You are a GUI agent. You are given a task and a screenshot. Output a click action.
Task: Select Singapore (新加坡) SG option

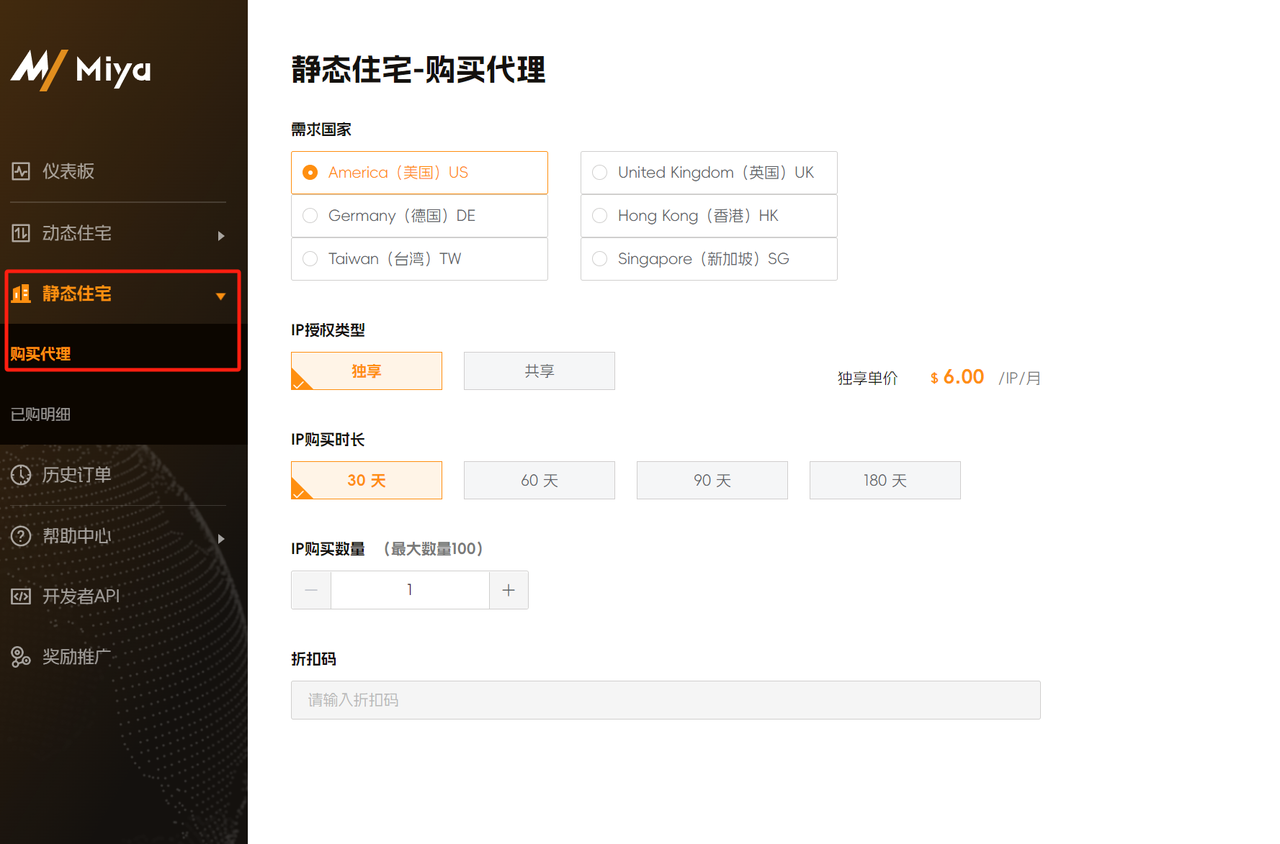tap(709, 258)
